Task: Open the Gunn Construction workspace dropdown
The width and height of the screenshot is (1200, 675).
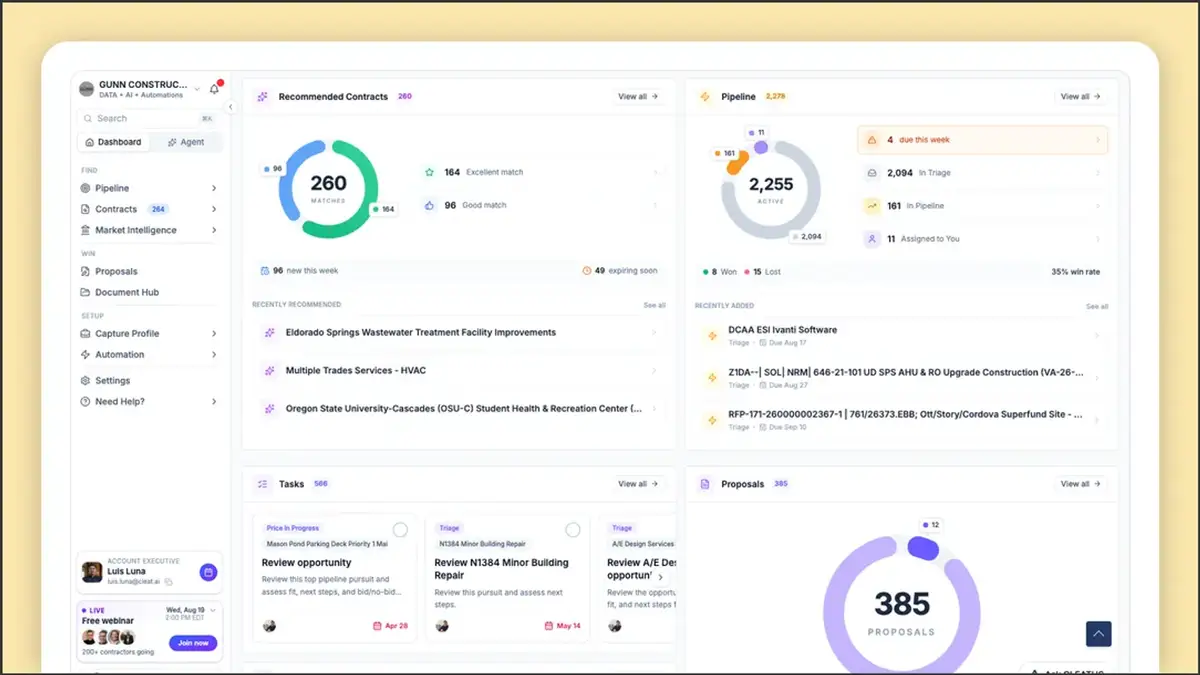Action: tap(197, 89)
